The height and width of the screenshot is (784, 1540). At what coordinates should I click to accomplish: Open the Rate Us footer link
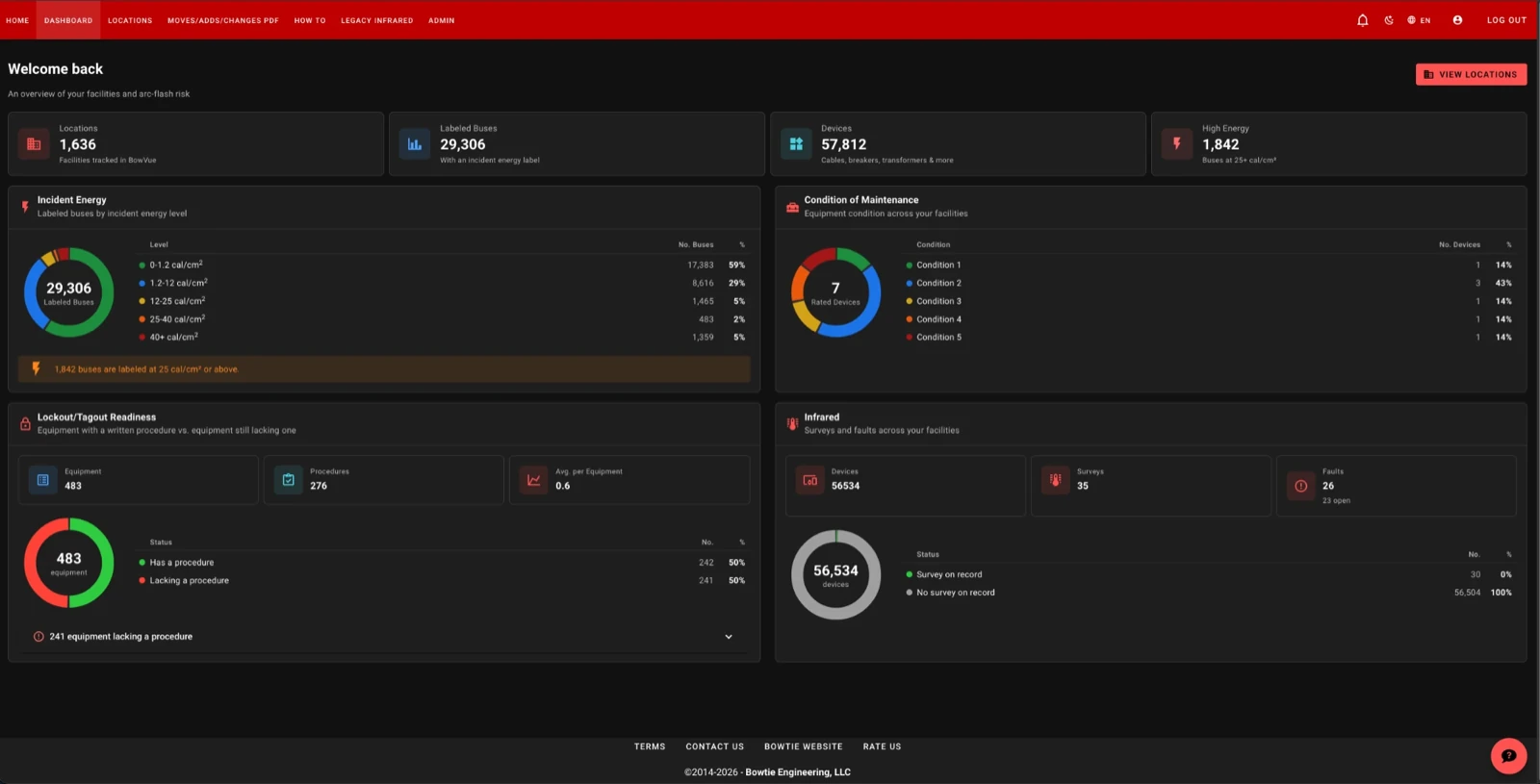883,746
